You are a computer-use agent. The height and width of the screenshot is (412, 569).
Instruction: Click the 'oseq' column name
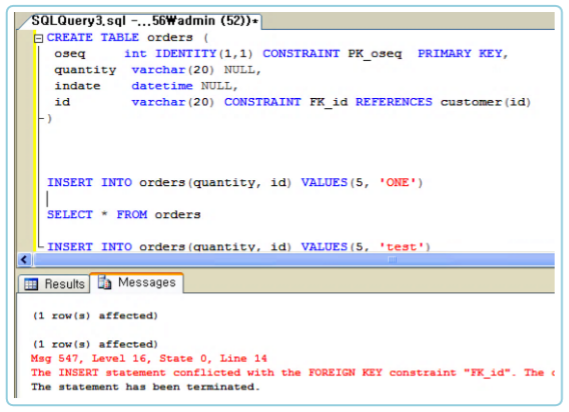point(70,54)
